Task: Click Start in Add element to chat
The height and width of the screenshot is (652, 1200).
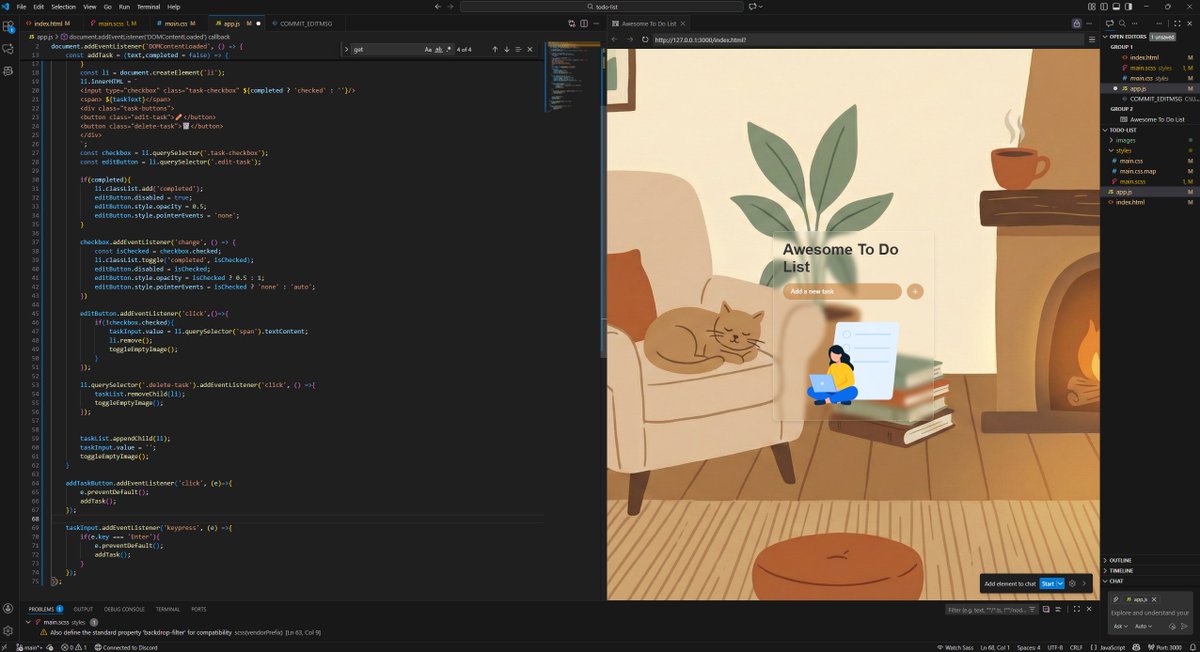Action: click(x=1047, y=584)
